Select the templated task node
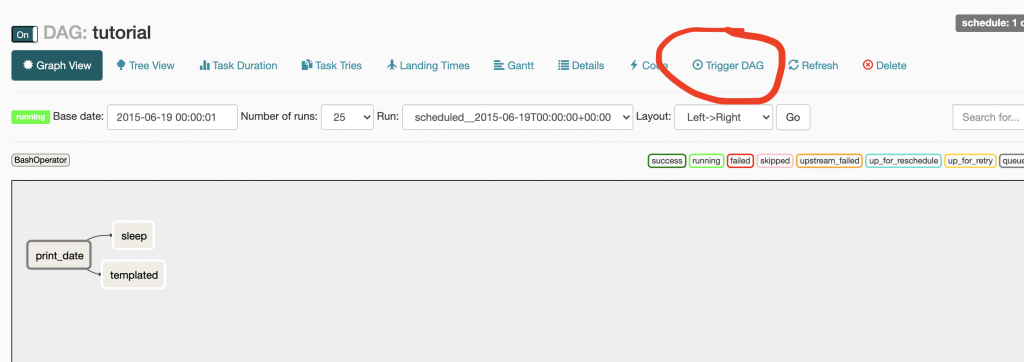The height and width of the screenshot is (362, 1024). coord(134,275)
